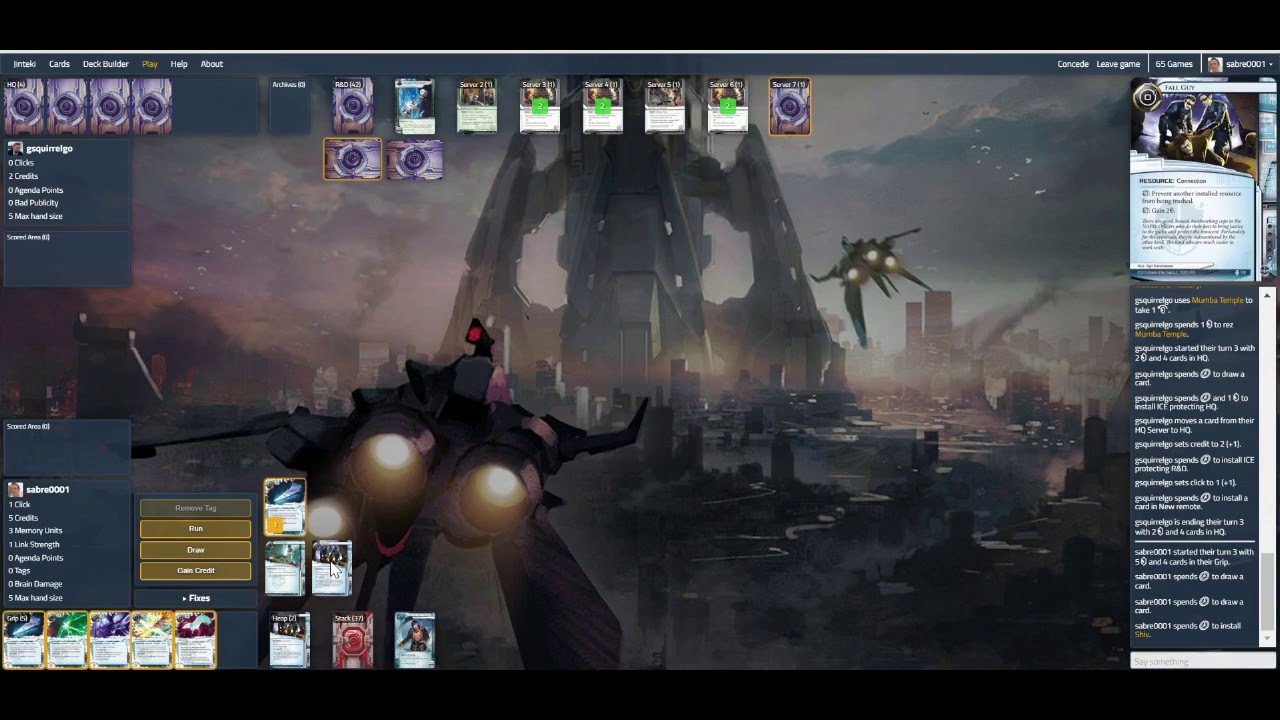
Task: Click the runner's '5 Credits' stat
Action: tap(23, 518)
